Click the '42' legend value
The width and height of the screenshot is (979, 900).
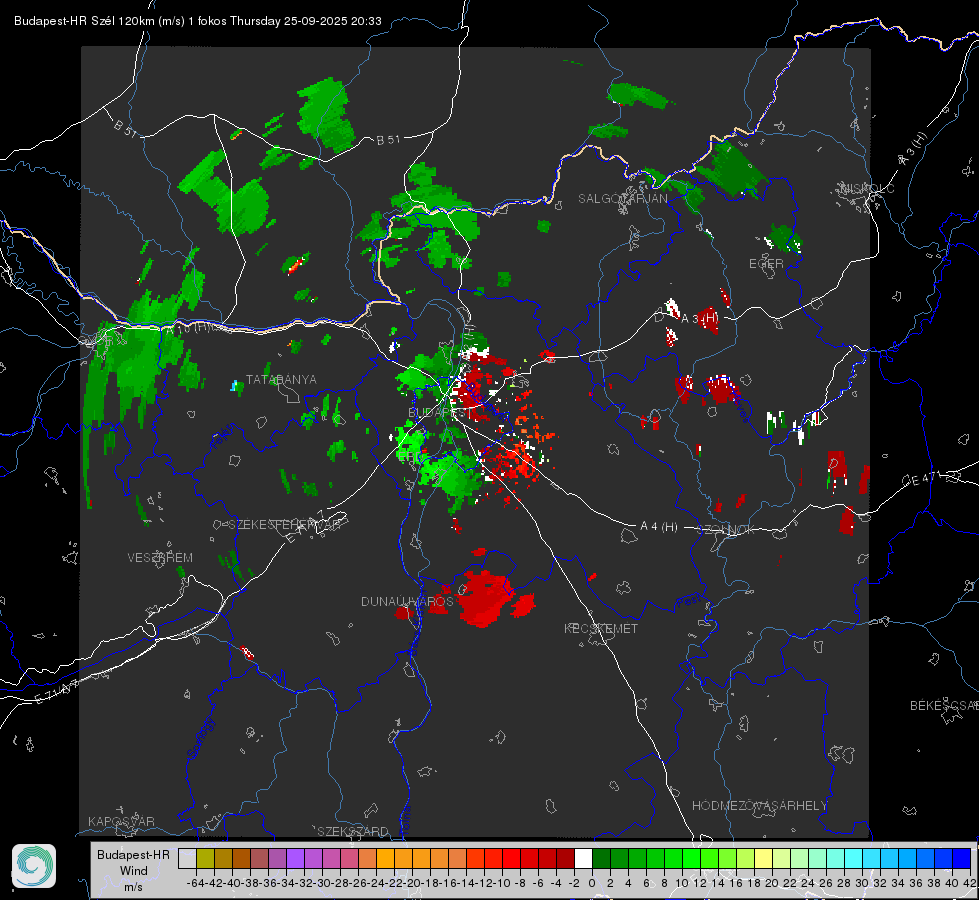(969, 883)
